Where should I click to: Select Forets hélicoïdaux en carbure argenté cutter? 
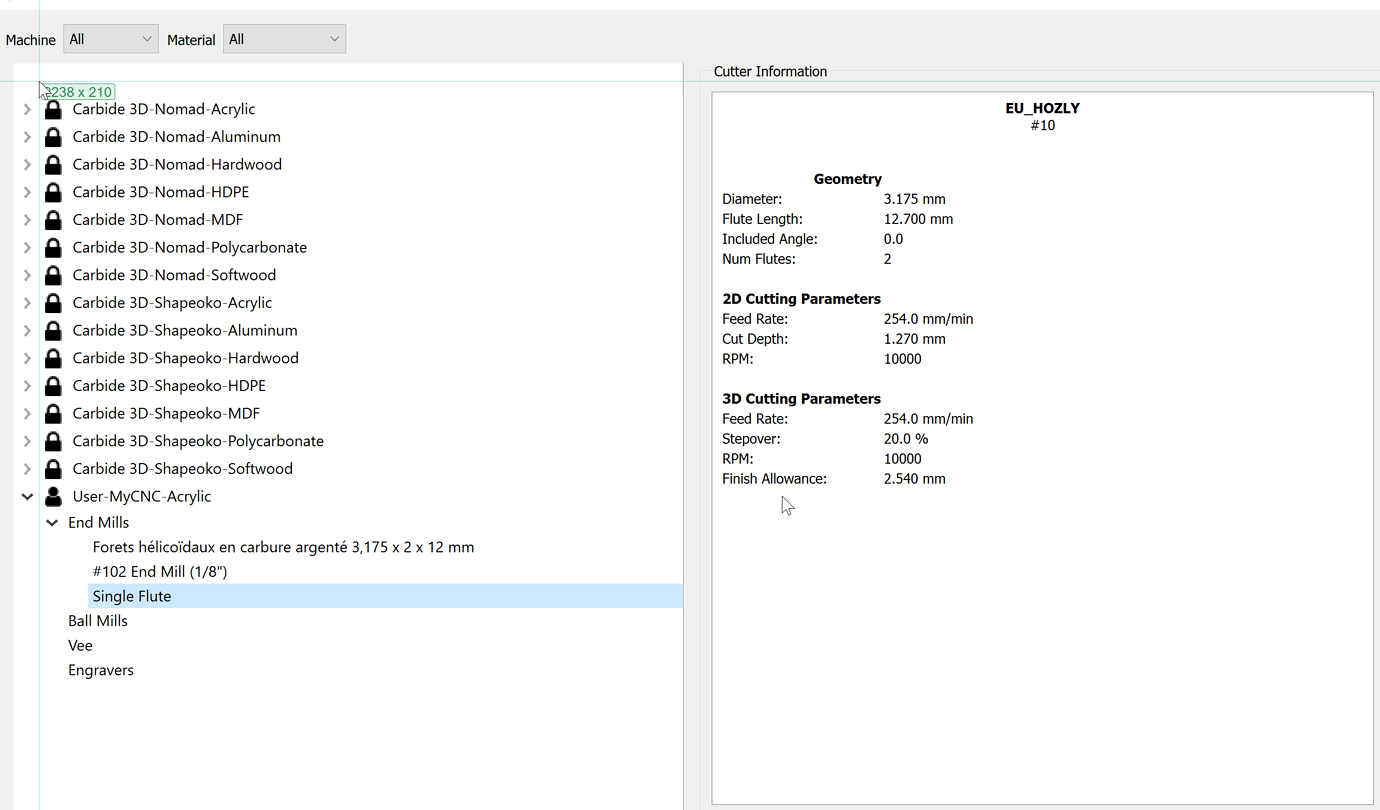[x=283, y=547]
